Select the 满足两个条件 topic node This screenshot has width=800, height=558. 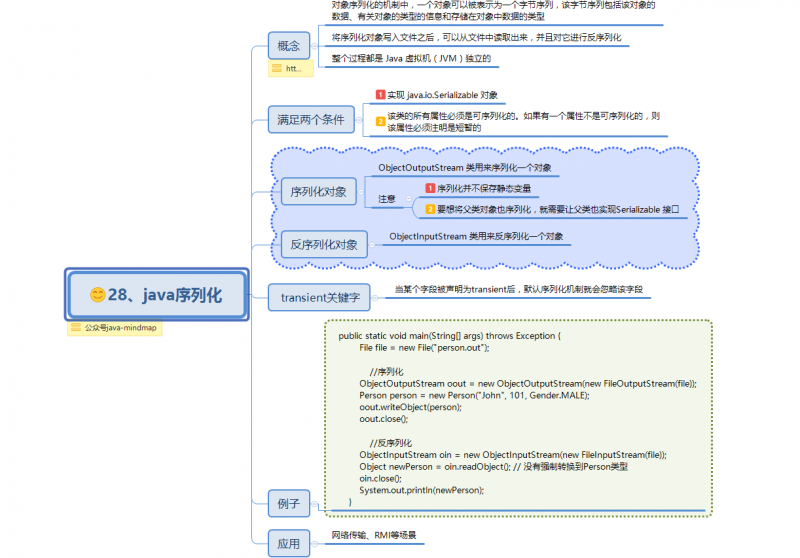pyautogui.click(x=310, y=121)
